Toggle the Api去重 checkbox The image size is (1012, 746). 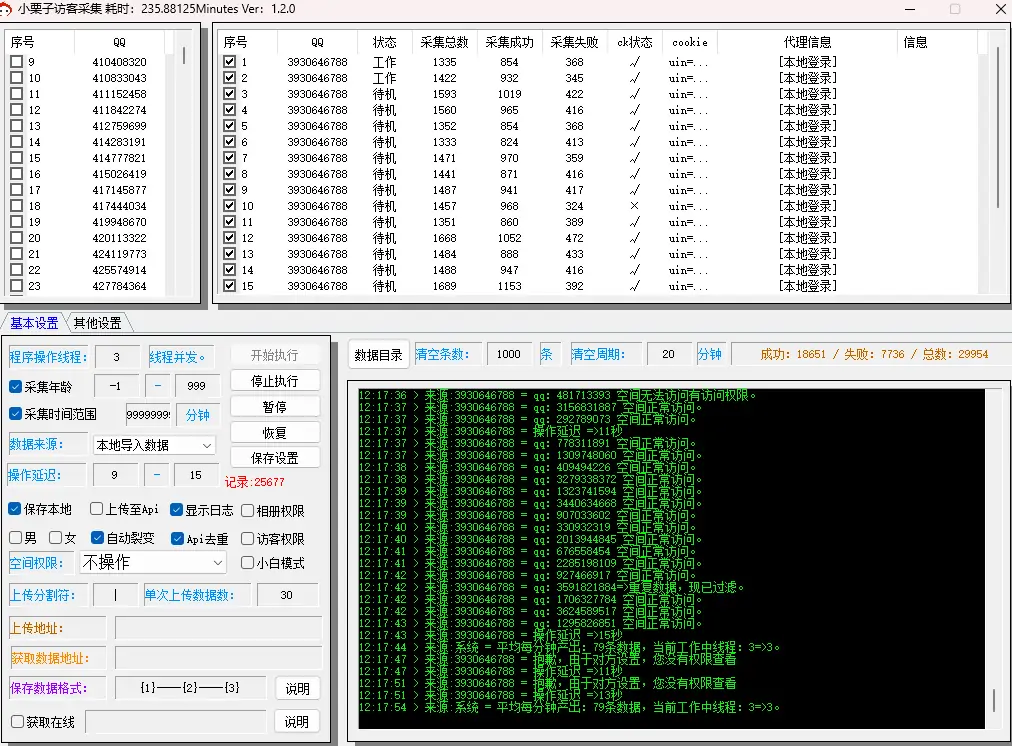pyautogui.click(x=177, y=538)
